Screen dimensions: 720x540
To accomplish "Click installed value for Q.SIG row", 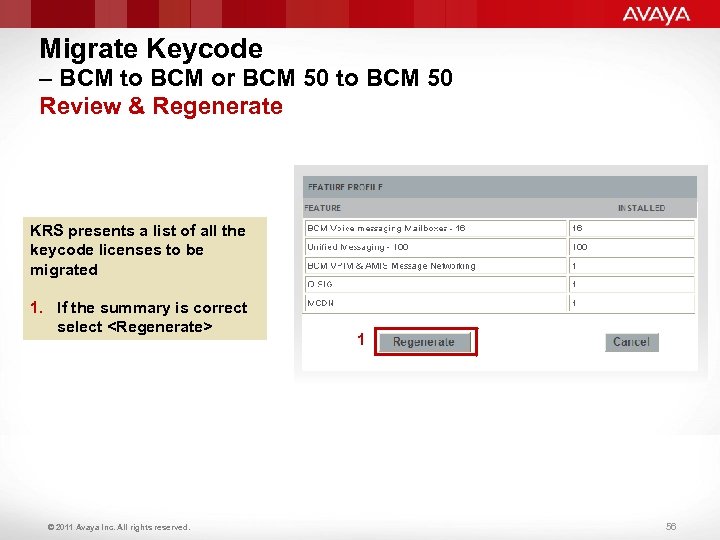I will 632,284.
